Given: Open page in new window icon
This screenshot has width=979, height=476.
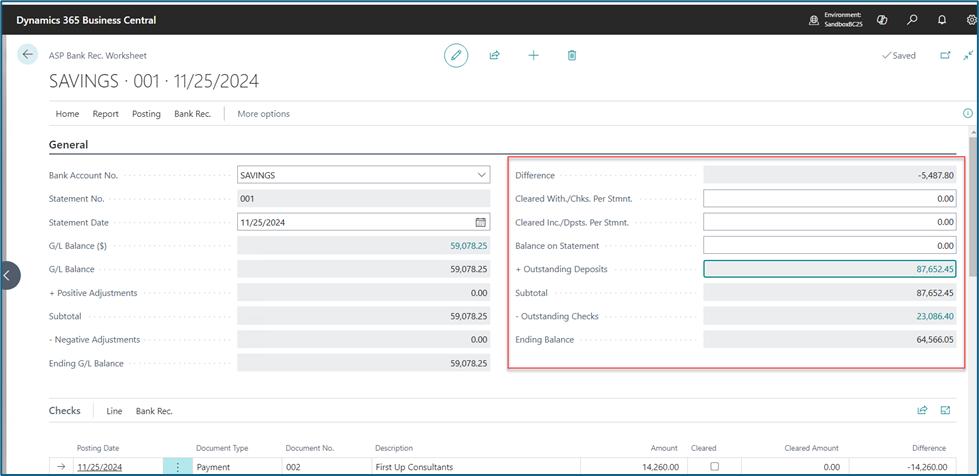Looking at the screenshot, I should 945,55.
